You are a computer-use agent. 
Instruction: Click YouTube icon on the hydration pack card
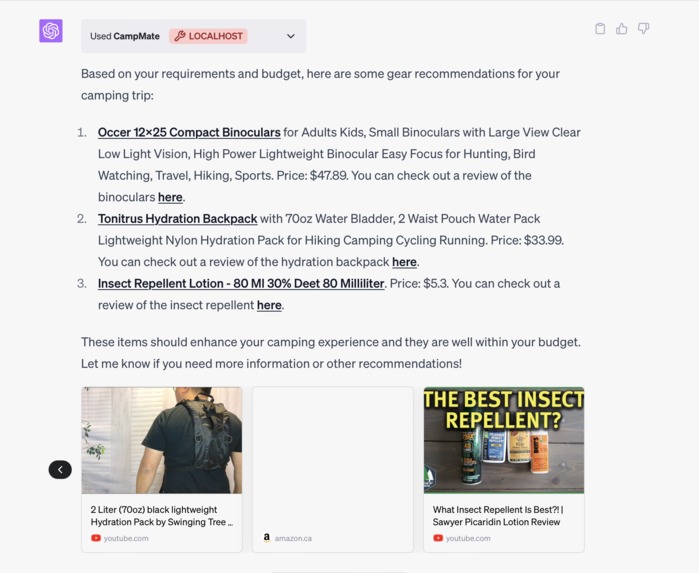click(x=96, y=538)
